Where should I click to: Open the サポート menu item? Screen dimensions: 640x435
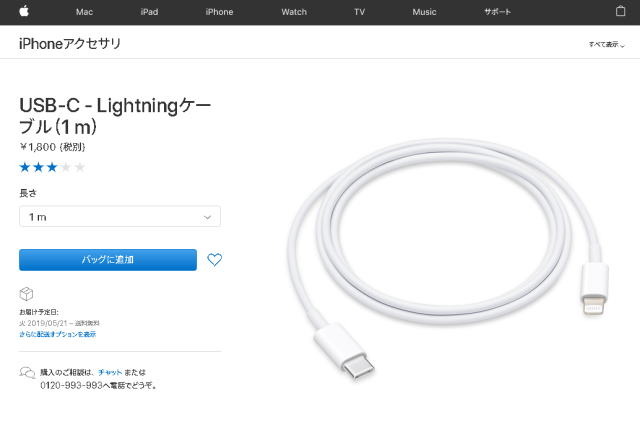click(x=497, y=12)
